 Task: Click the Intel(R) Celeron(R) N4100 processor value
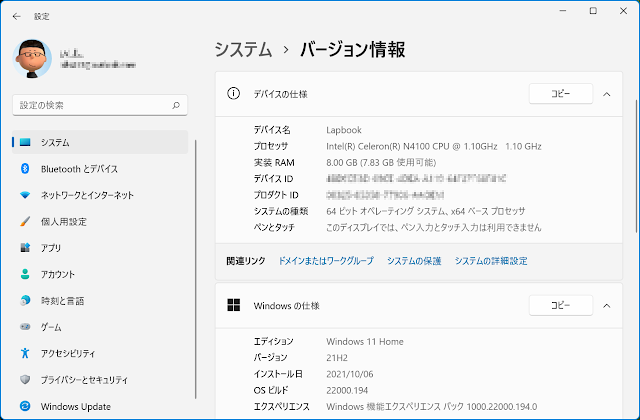click(433, 146)
